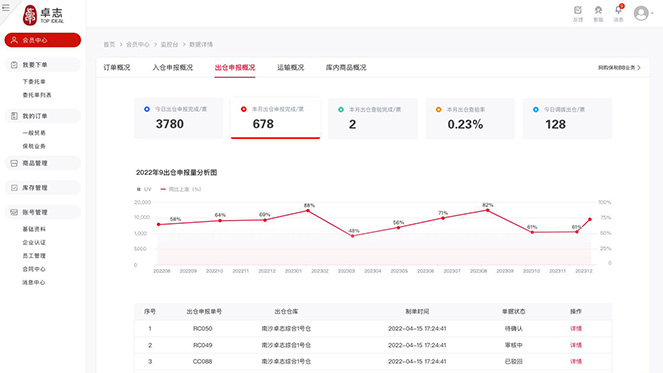Open 详情 for row RC050

[576, 329]
